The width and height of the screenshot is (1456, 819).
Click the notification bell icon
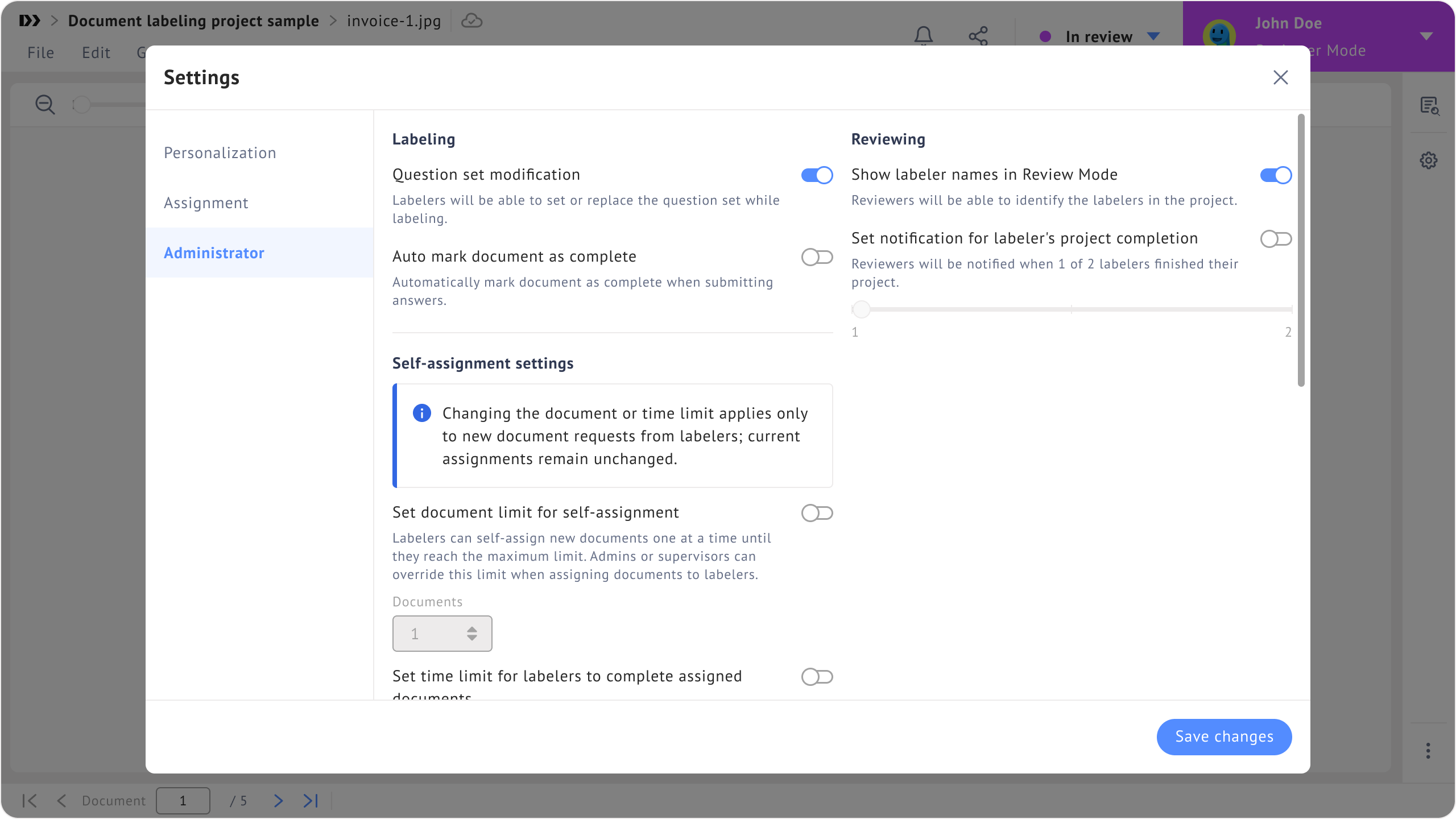pyautogui.click(x=923, y=36)
